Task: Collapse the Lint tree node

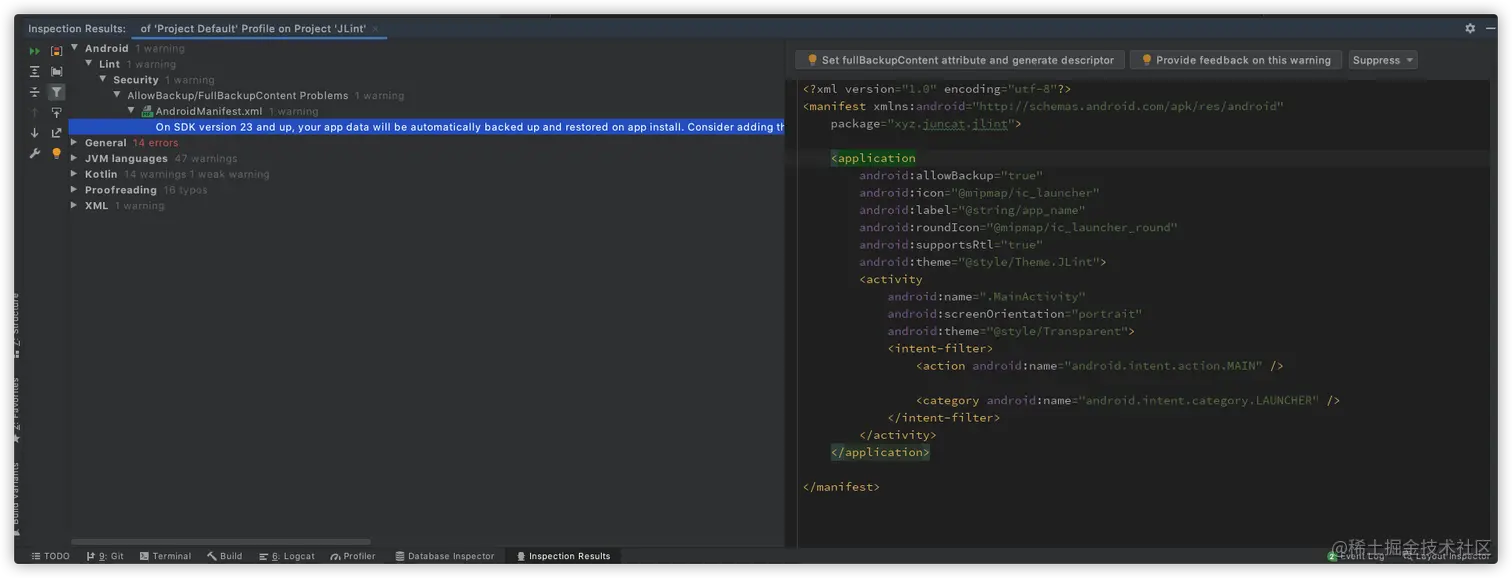Action: 89,64
